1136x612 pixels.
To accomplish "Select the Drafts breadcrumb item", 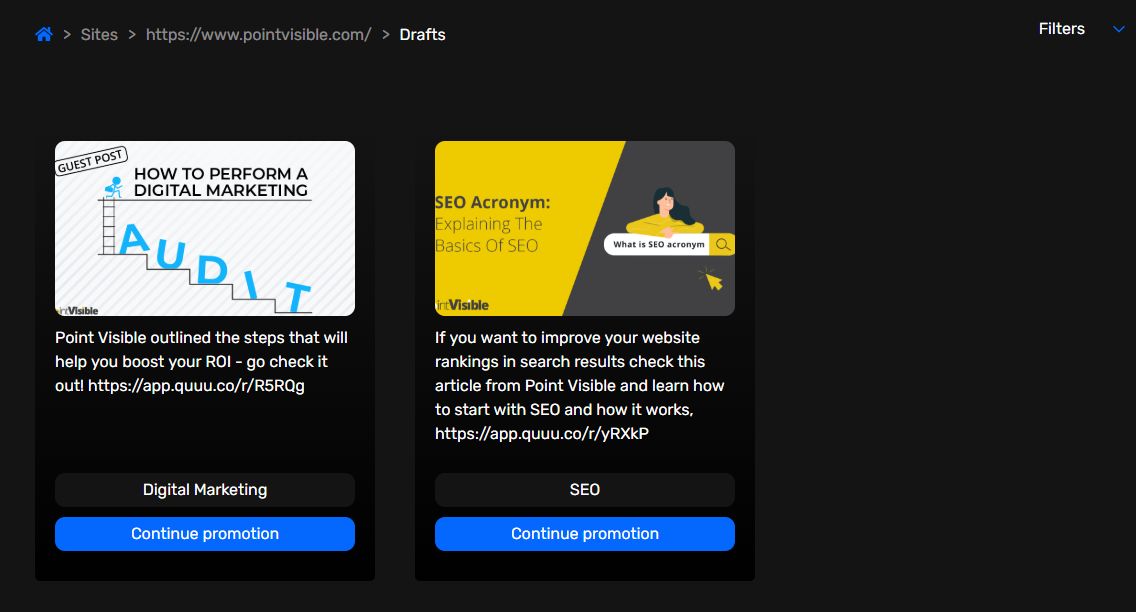I will click(422, 35).
